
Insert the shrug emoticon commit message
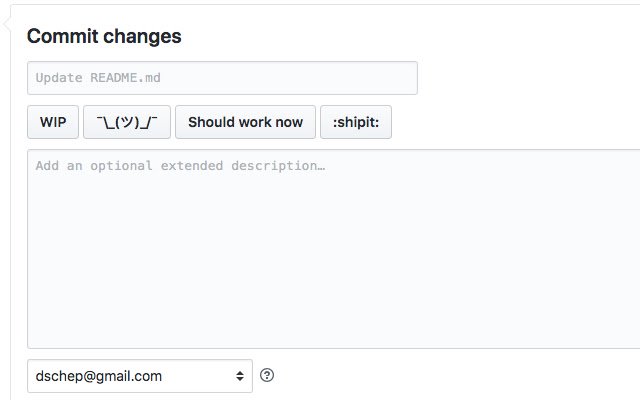click(127, 122)
